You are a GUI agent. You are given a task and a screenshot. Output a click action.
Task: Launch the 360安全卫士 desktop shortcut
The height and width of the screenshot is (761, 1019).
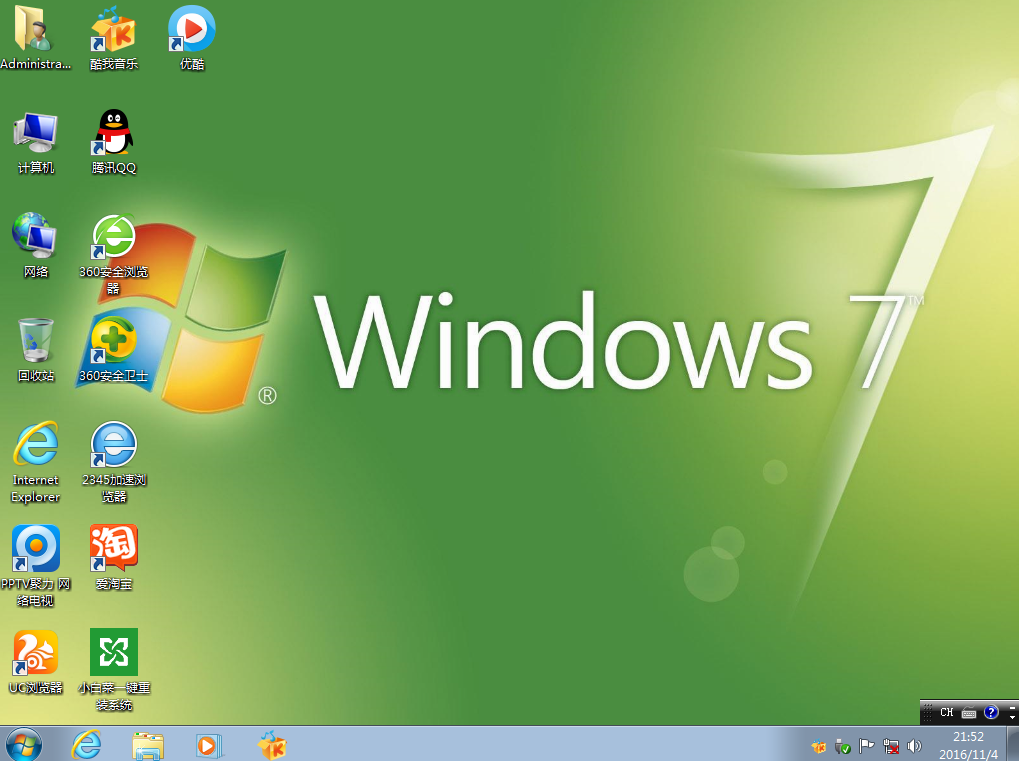[114, 350]
